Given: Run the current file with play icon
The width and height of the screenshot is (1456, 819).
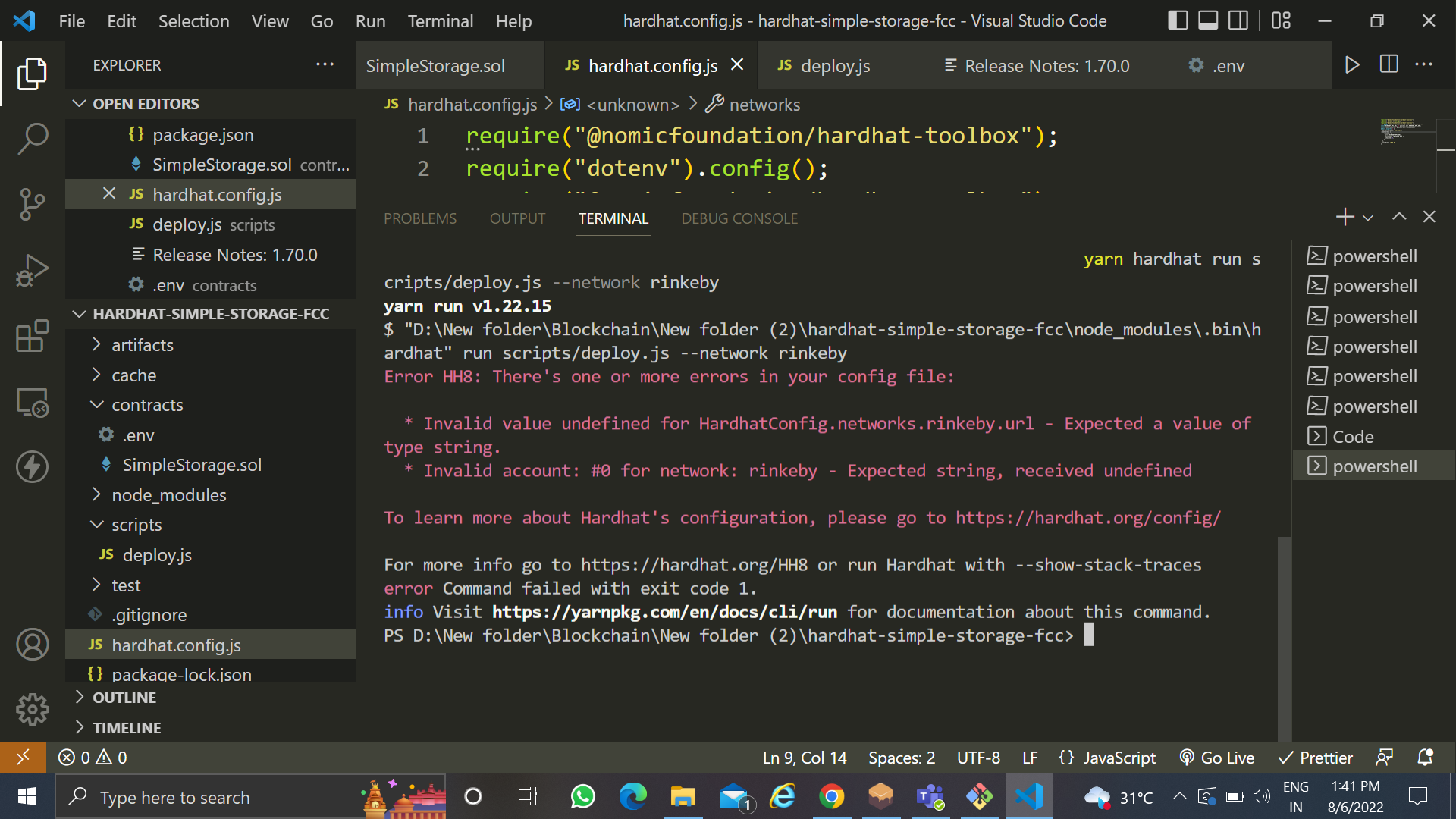Looking at the screenshot, I should click(1351, 65).
